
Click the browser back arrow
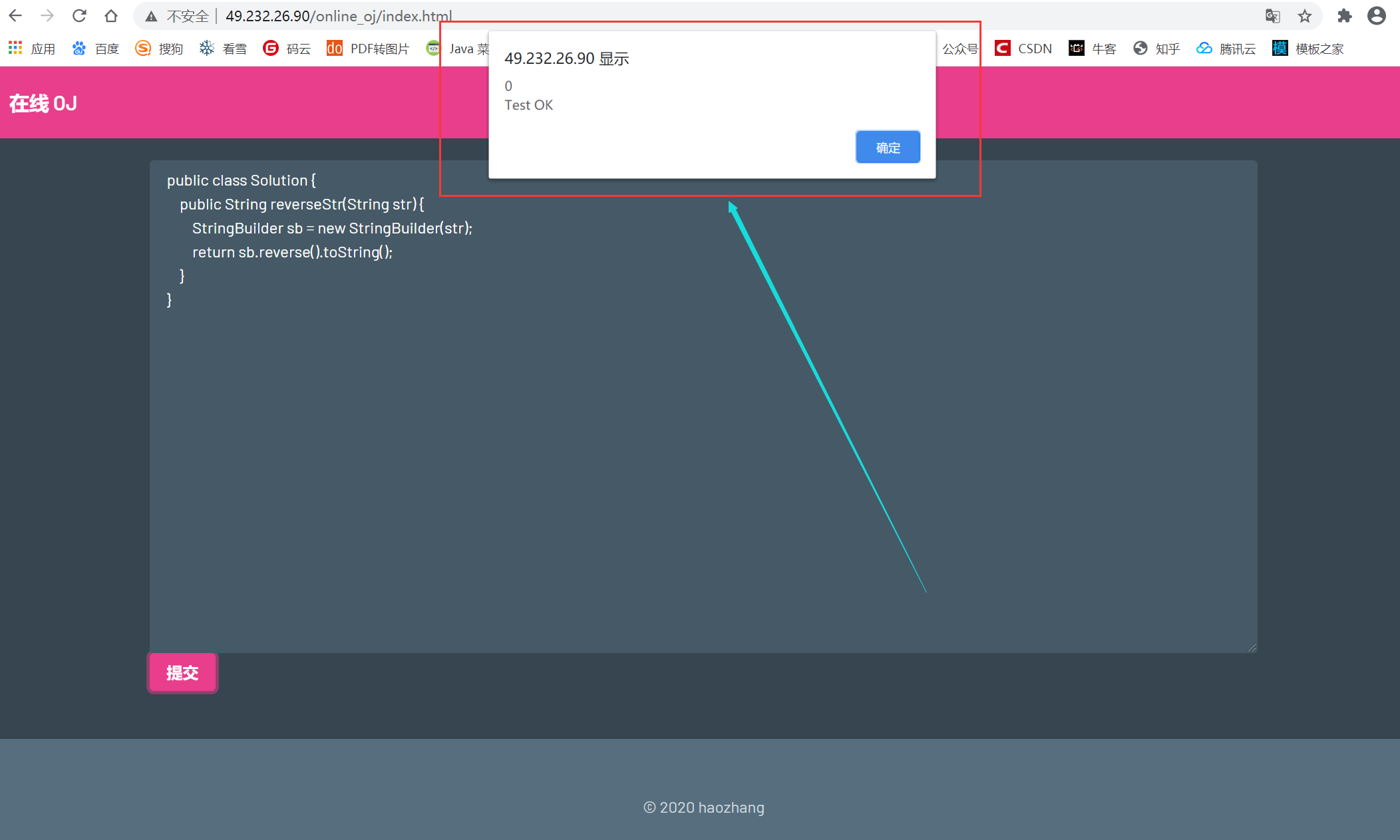15,15
